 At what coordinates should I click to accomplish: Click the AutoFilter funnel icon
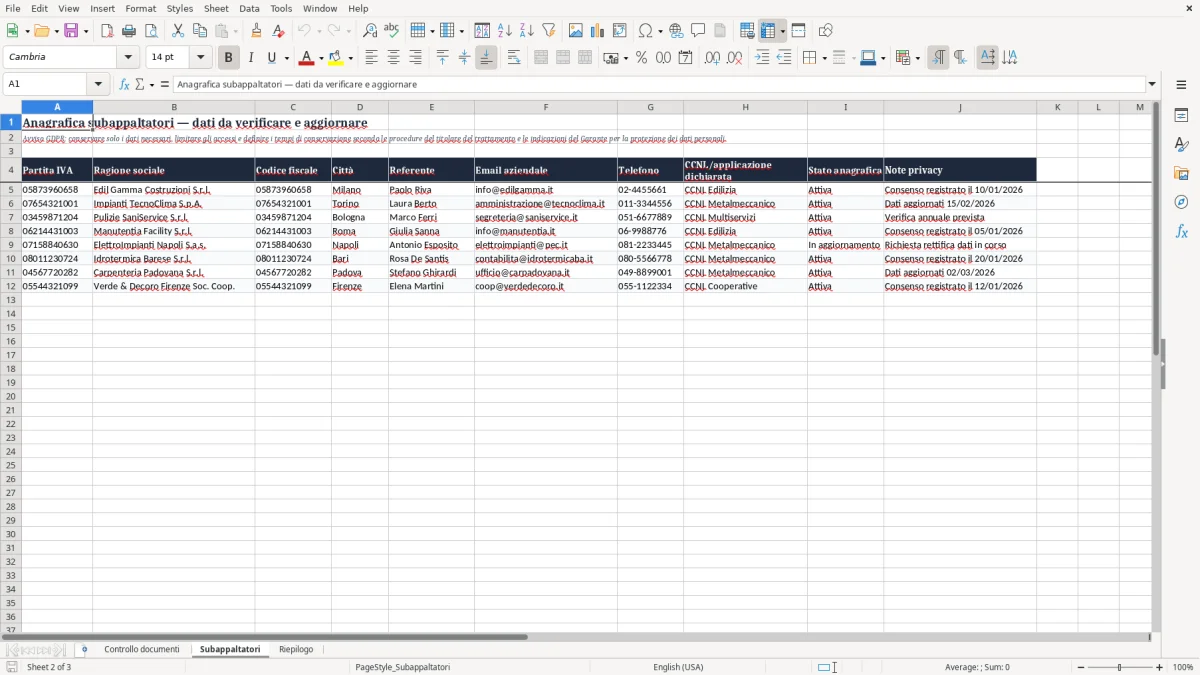tap(549, 31)
